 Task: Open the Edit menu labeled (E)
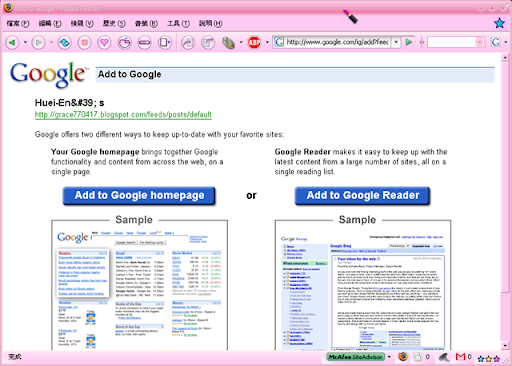coord(50,23)
